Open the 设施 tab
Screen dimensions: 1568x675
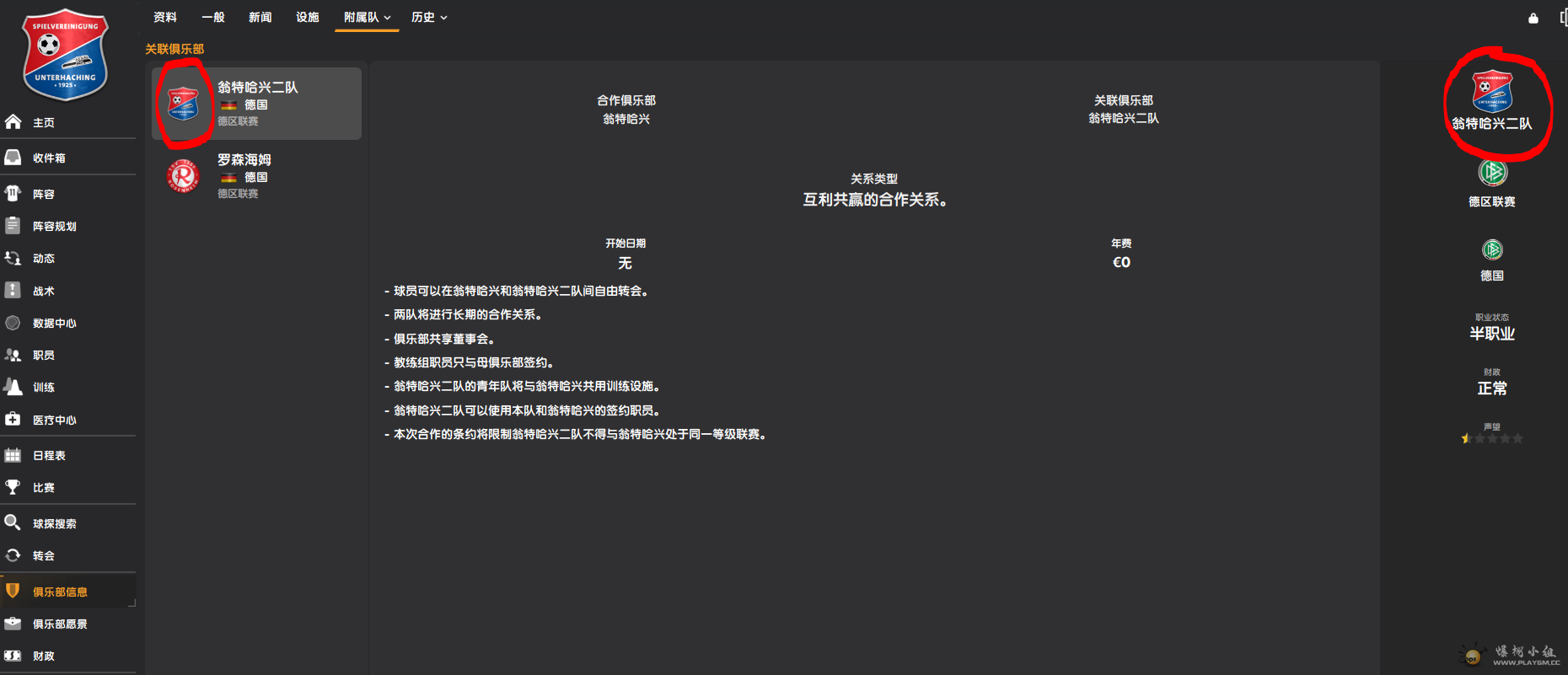click(x=308, y=18)
